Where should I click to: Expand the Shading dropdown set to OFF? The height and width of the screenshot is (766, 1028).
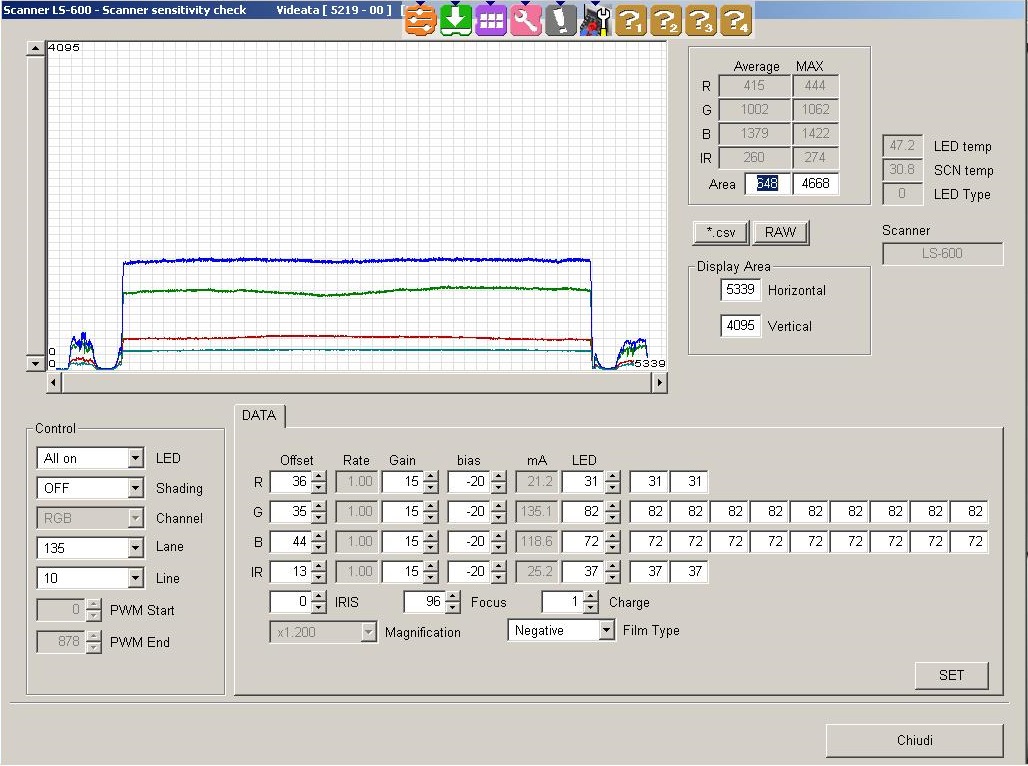click(x=136, y=488)
